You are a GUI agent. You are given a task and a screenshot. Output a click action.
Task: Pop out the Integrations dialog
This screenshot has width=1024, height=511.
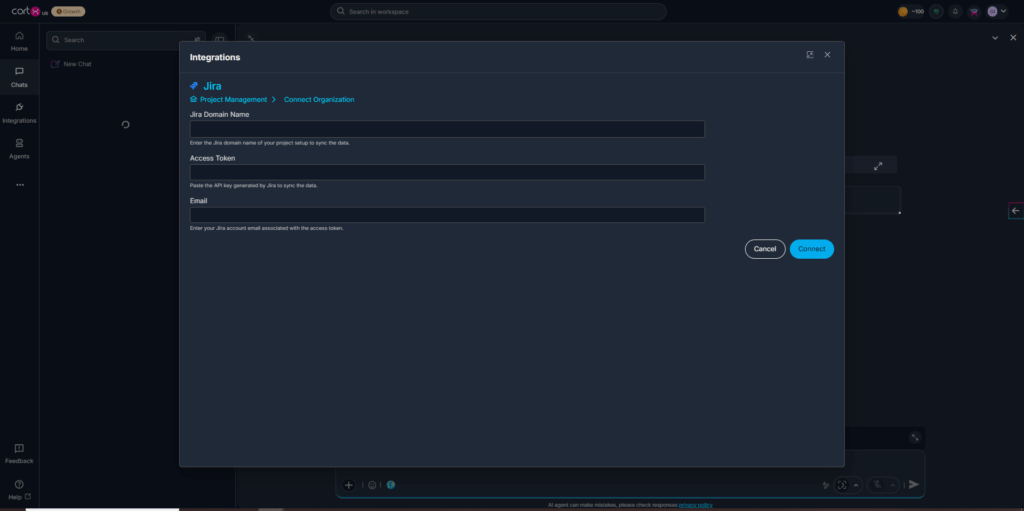point(810,55)
